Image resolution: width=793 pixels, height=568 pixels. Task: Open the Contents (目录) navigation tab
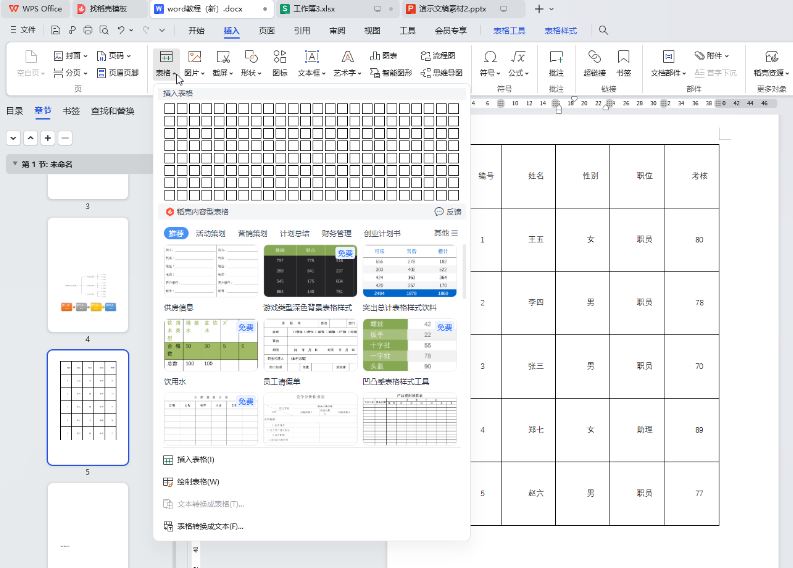click(15, 111)
